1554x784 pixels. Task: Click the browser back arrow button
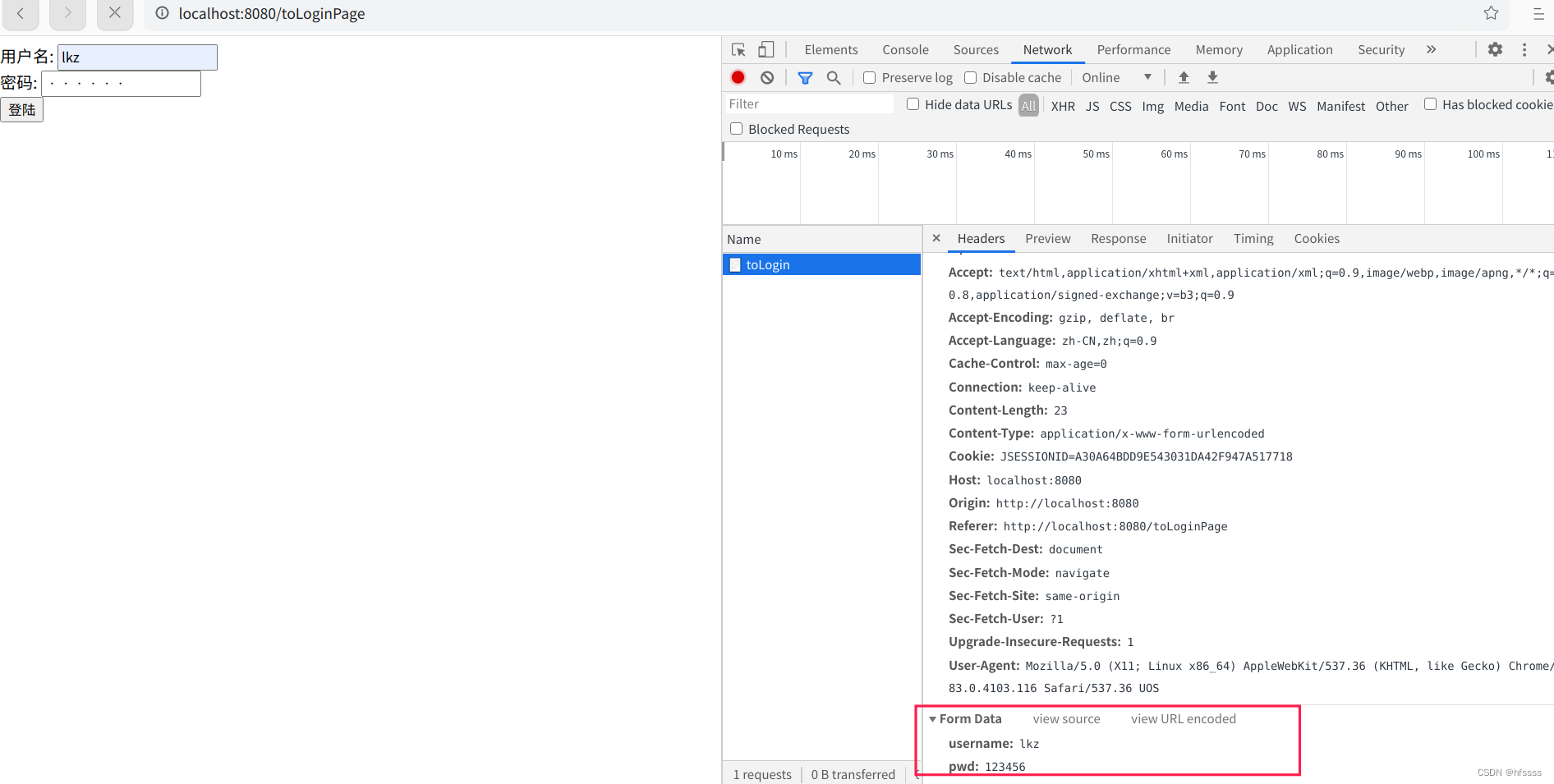21,13
